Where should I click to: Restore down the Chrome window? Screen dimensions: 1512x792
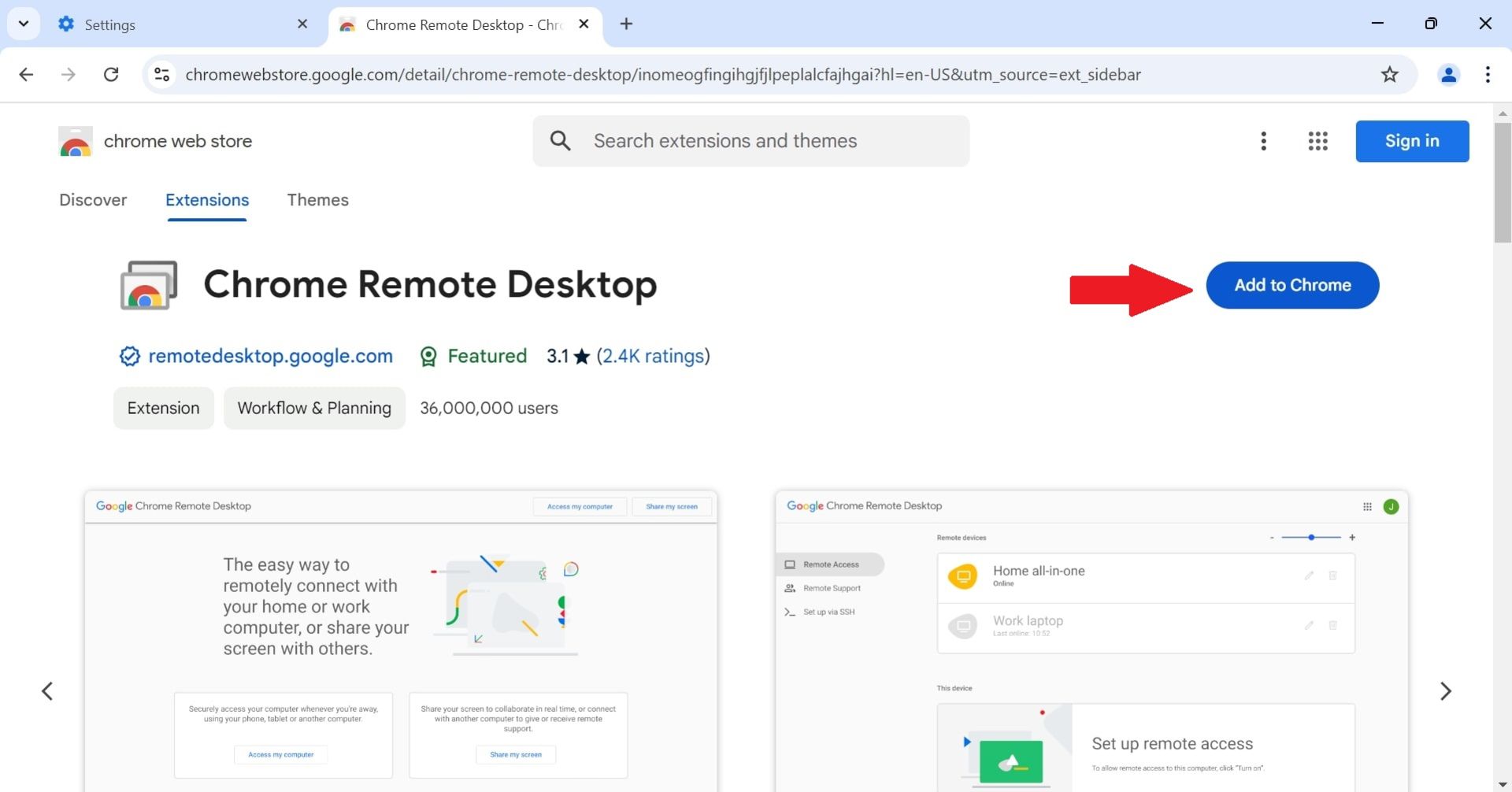click(x=1431, y=24)
